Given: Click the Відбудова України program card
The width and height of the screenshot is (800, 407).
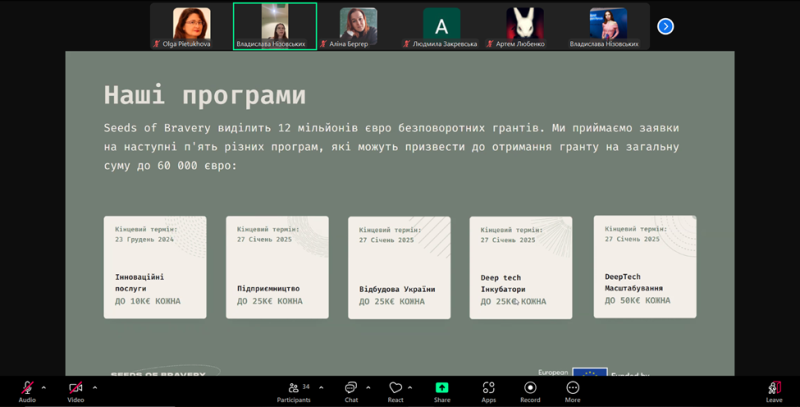Looking at the screenshot, I should pos(399,267).
